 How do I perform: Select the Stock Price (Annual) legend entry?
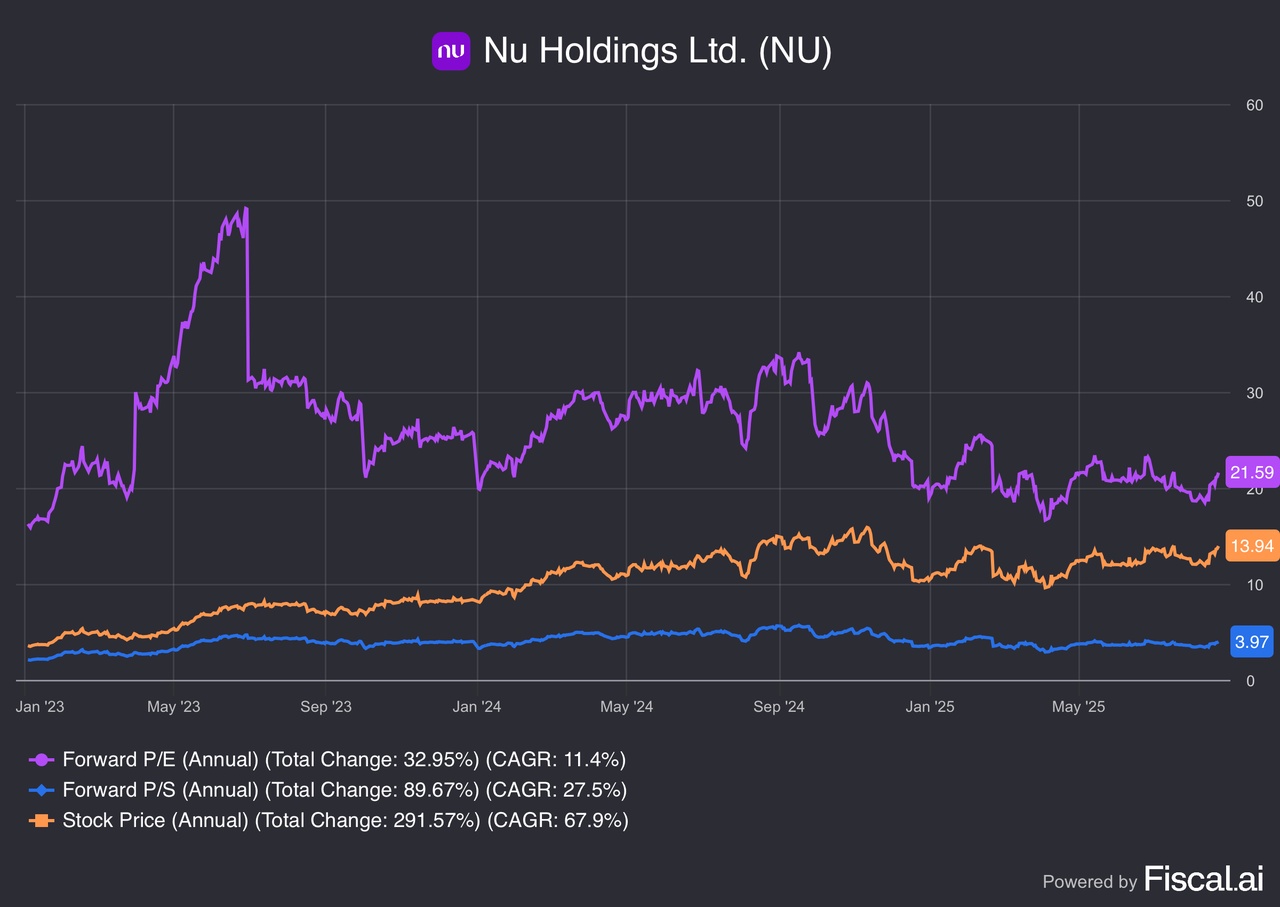pos(328,821)
